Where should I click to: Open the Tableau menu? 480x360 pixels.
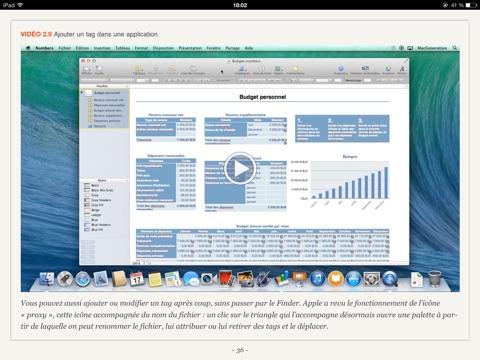click(x=123, y=48)
